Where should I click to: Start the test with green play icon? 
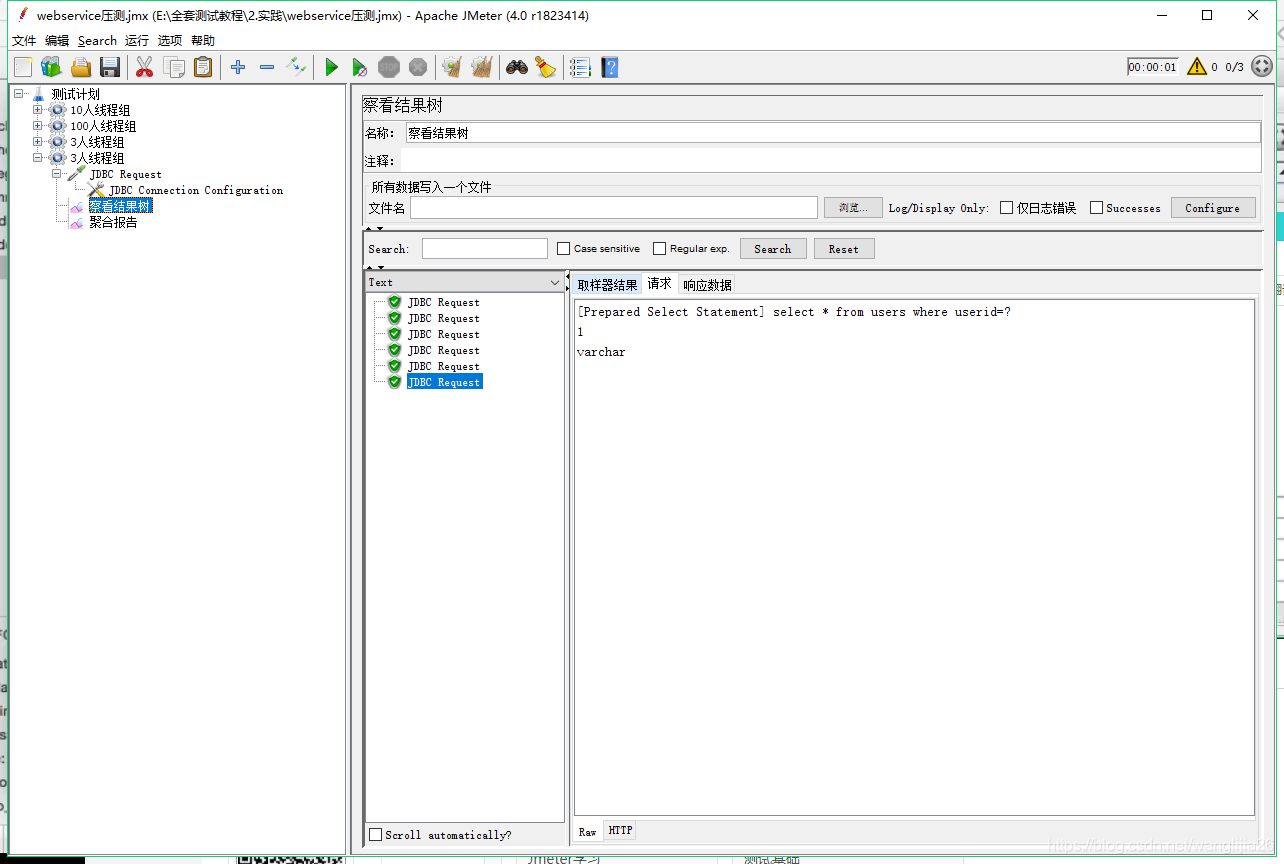point(331,67)
